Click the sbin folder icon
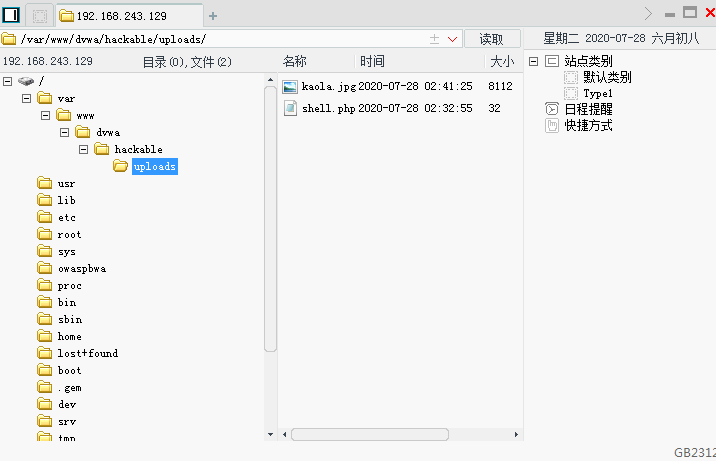 click(44, 319)
